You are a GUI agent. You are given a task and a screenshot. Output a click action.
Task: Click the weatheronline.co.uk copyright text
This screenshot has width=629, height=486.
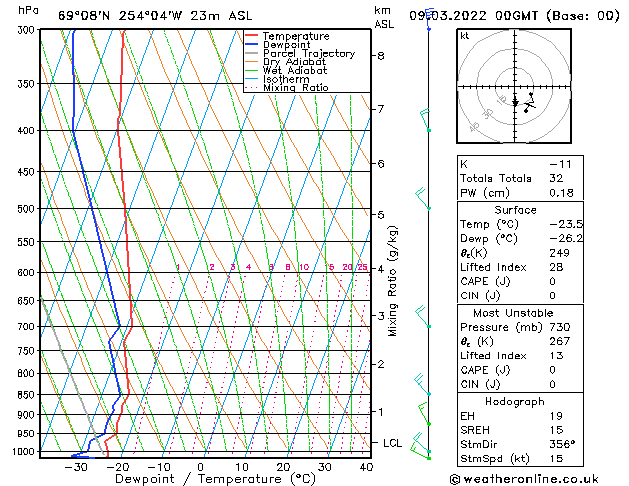coord(525,479)
